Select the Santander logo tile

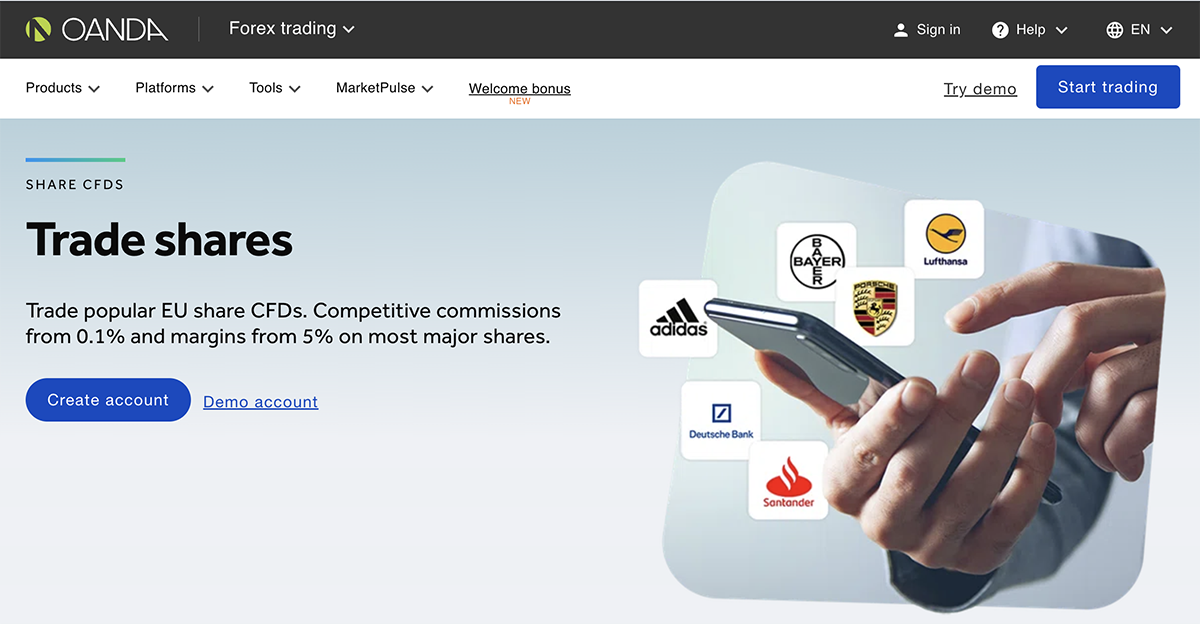[x=788, y=480]
